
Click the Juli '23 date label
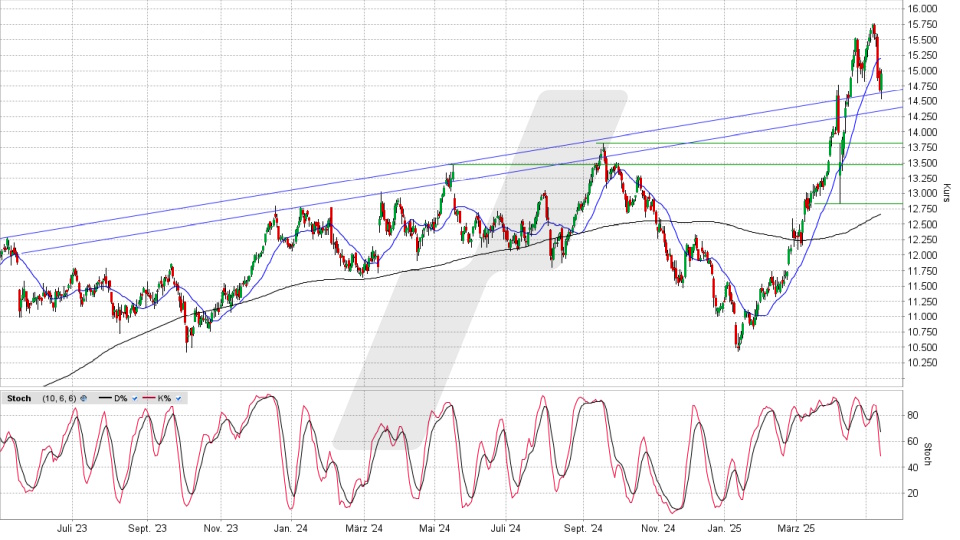tap(72, 528)
